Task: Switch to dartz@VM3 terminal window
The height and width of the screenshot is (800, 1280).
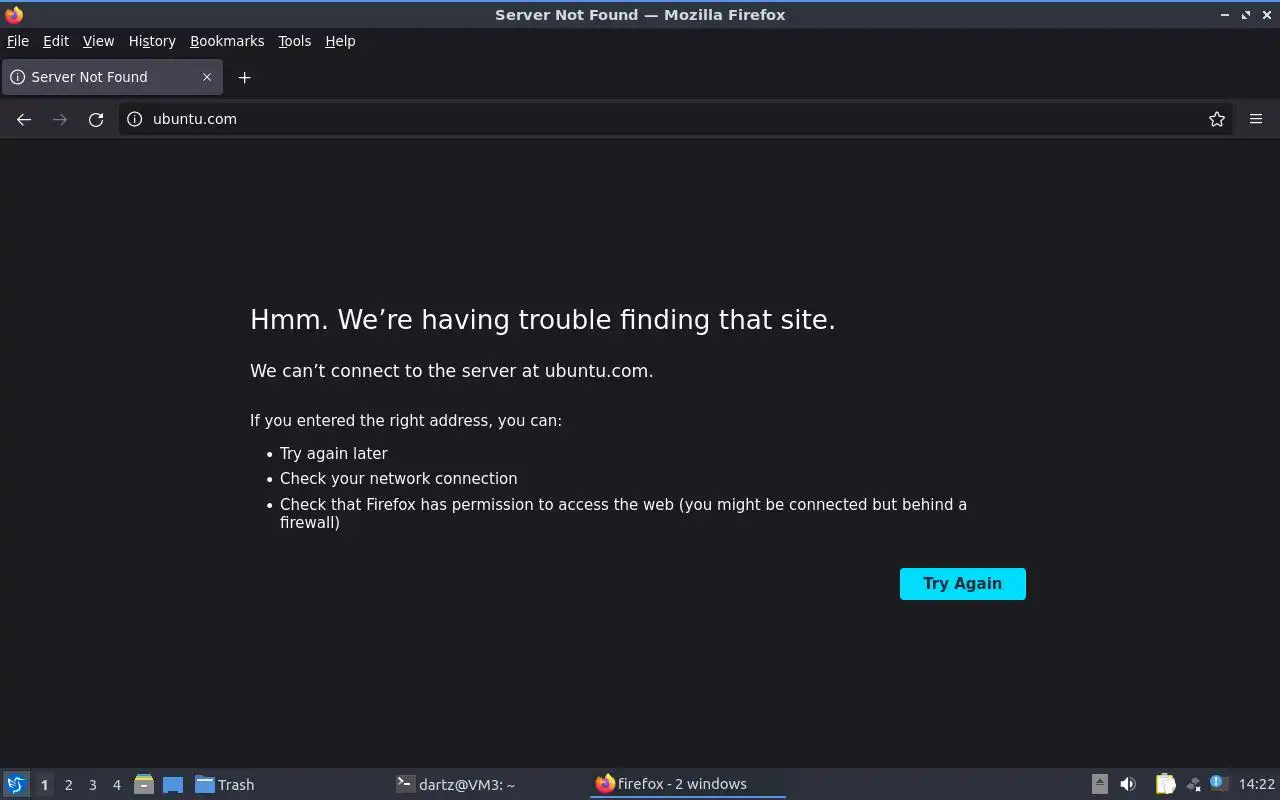Action: (456, 785)
